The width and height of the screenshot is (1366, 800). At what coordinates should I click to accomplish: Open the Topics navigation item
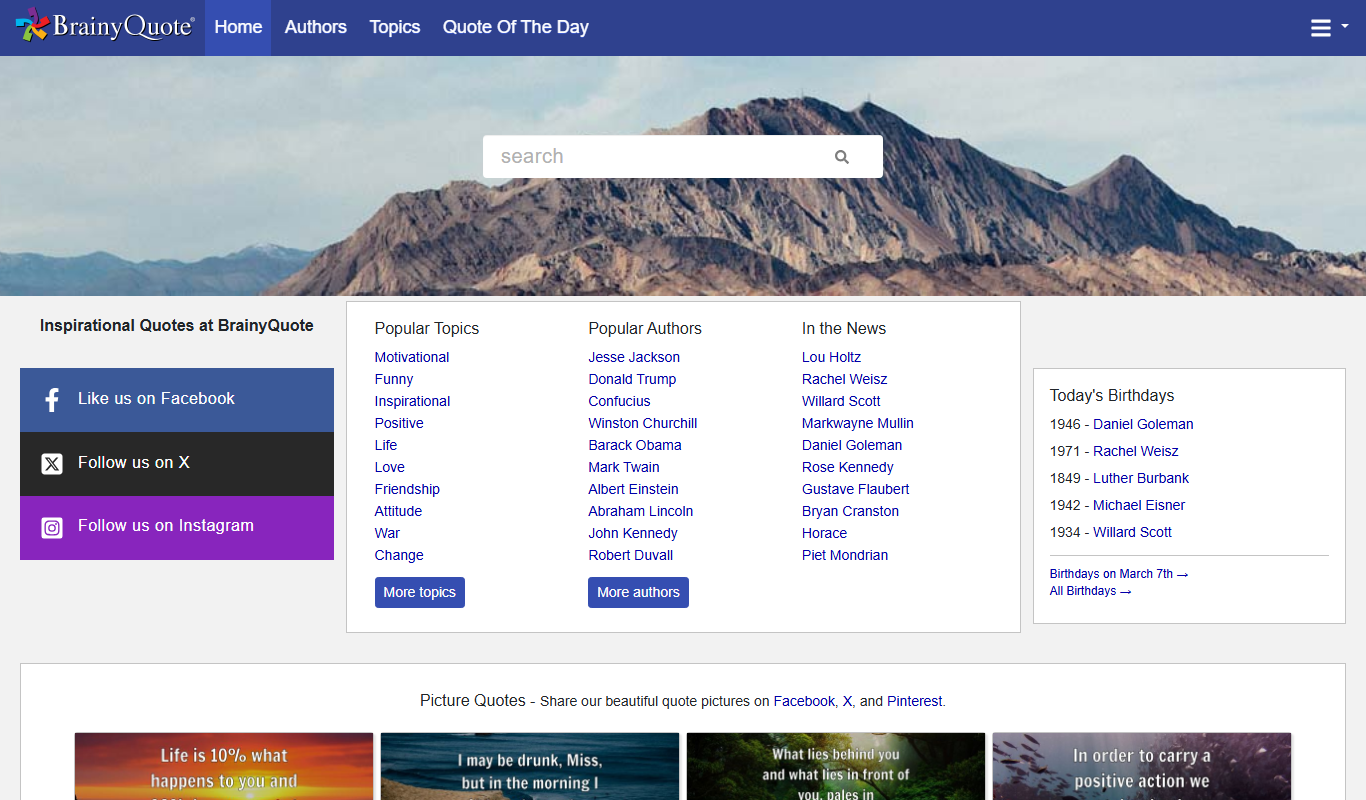(395, 27)
